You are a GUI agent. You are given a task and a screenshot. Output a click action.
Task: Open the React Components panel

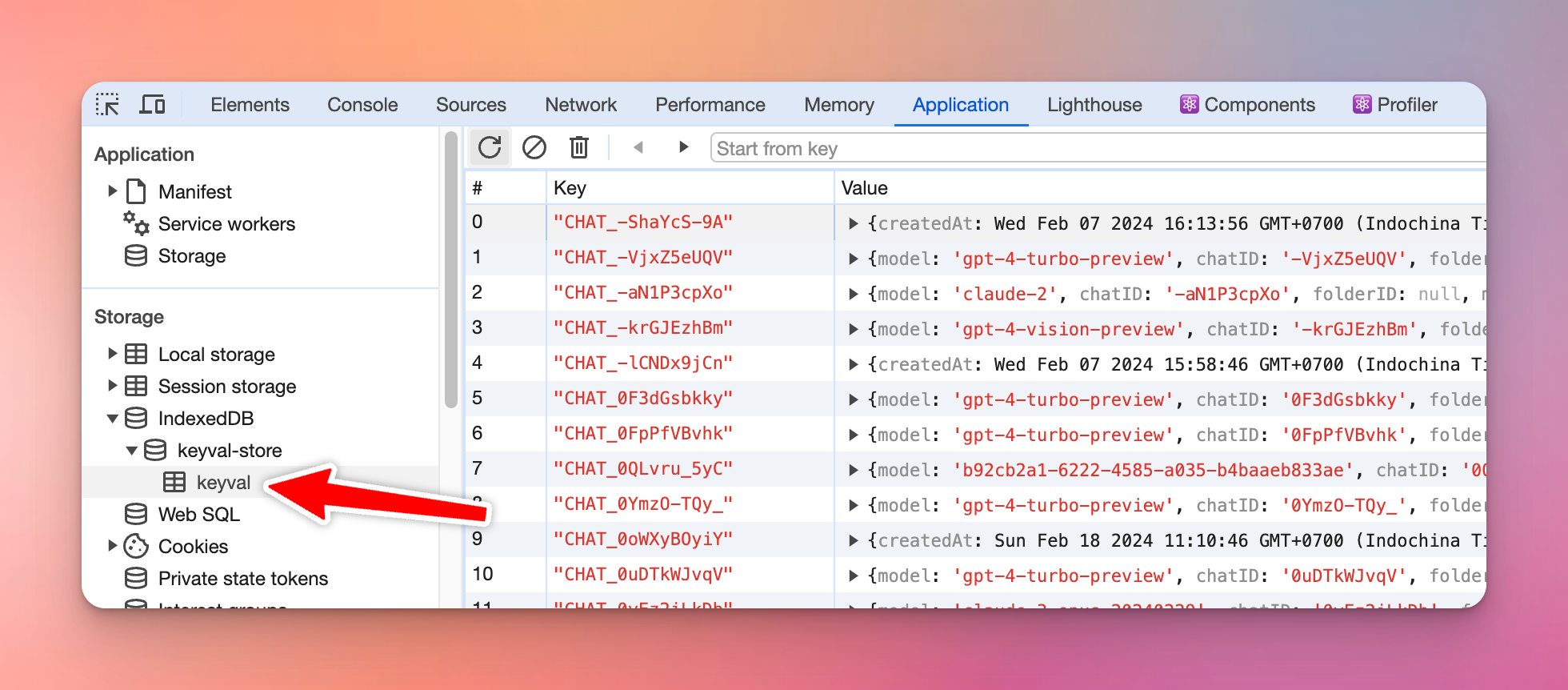pyautogui.click(x=1247, y=105)
